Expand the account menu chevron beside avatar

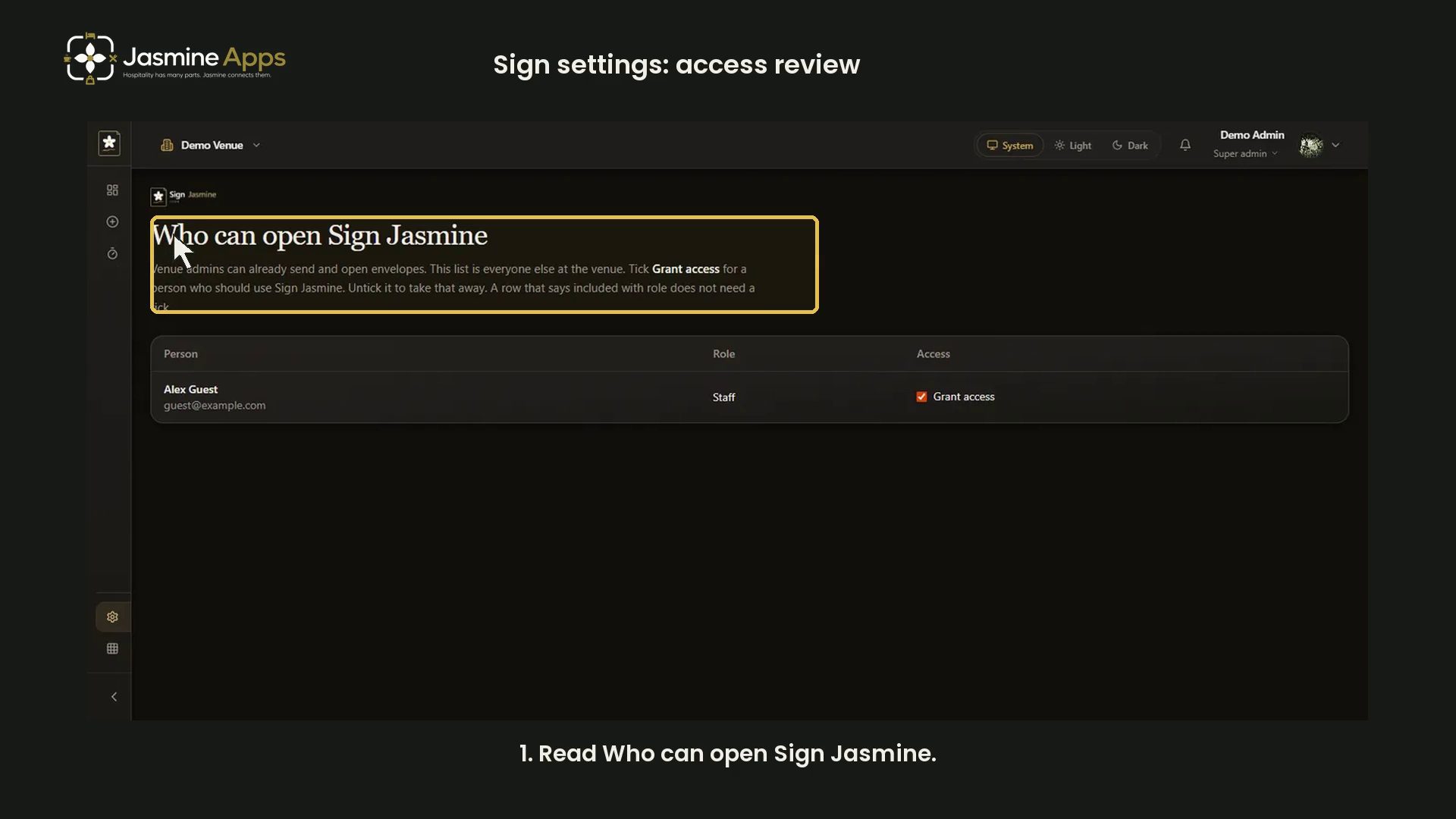pyautogui.click(x=1335, y=145)
